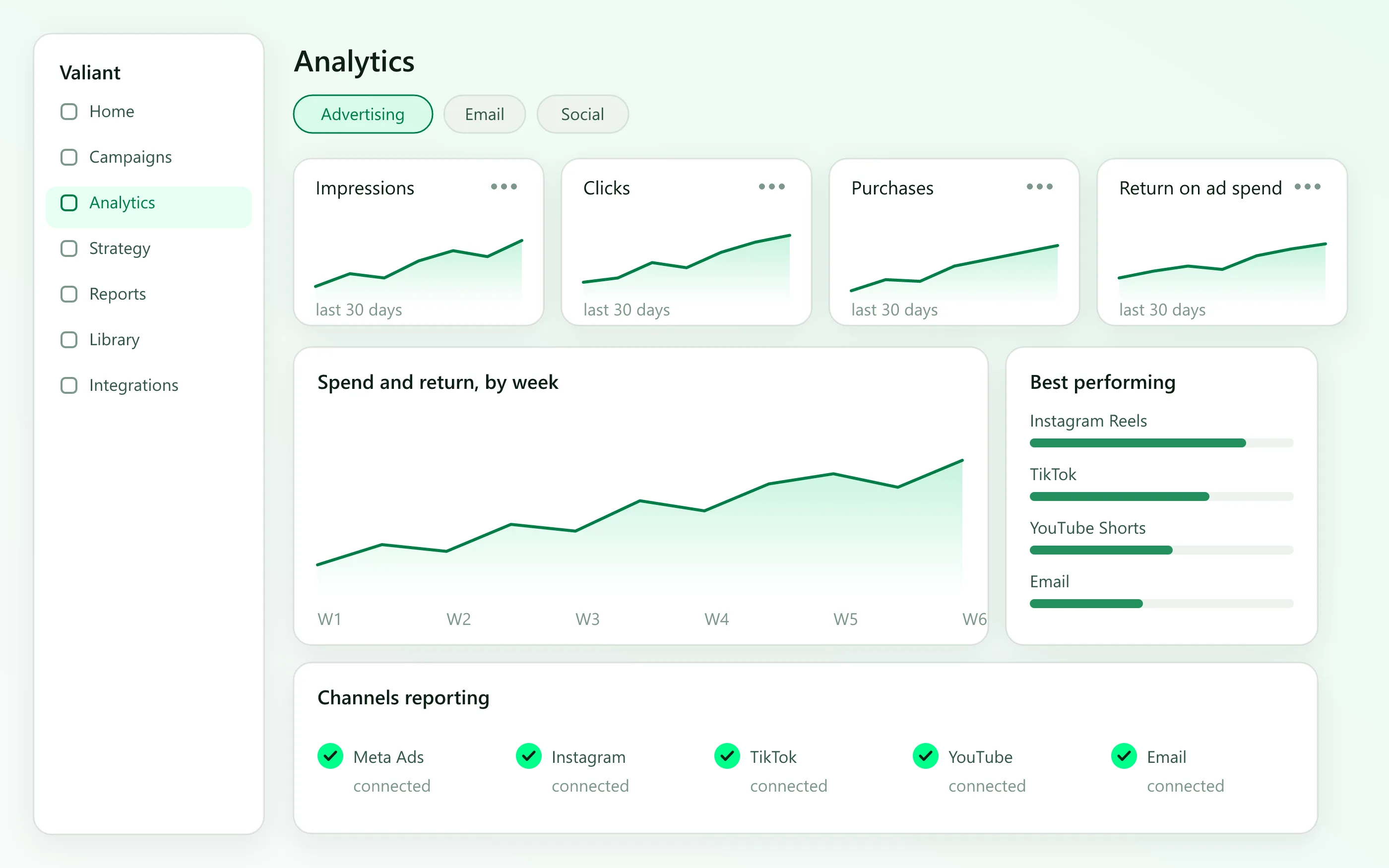
Task: Switch to the Social analytics tab
Action: click(x=582, y=114)
